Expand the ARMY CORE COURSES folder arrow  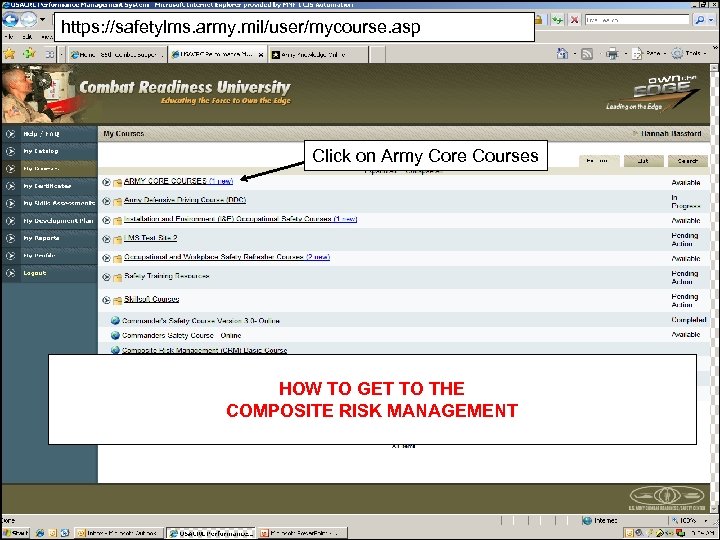[x=106, y=182]
